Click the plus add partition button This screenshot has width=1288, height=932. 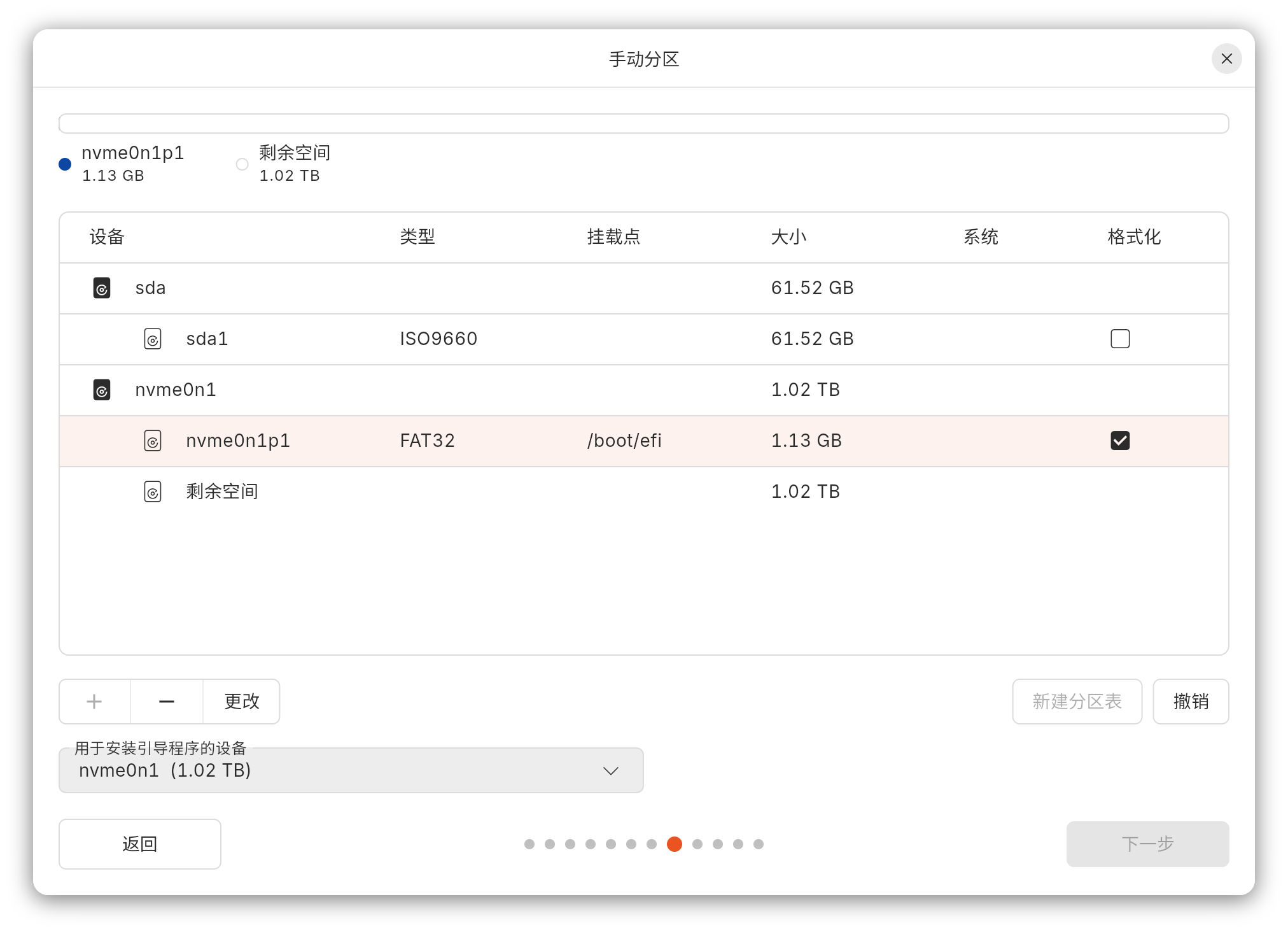[x=95, y=702]
